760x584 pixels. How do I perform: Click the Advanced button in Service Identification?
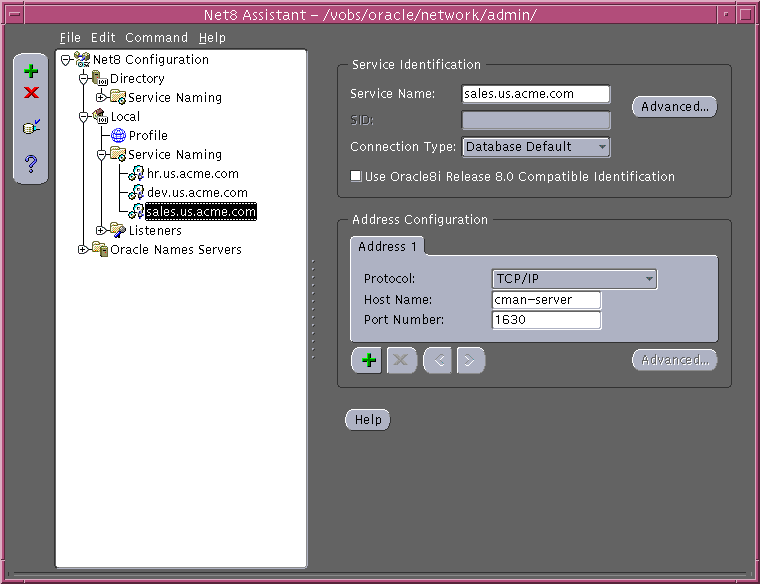coord(674,107)
